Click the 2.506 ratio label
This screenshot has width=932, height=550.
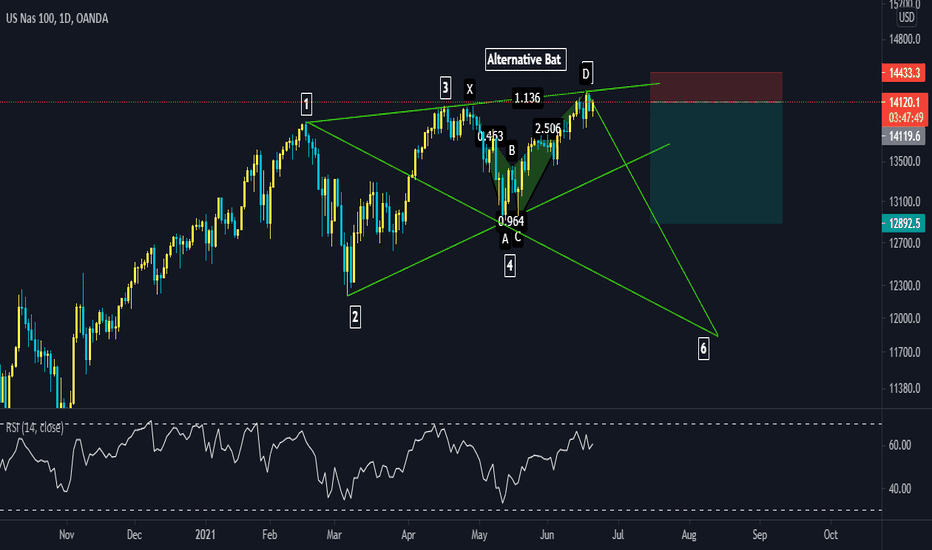coord(547,128)
